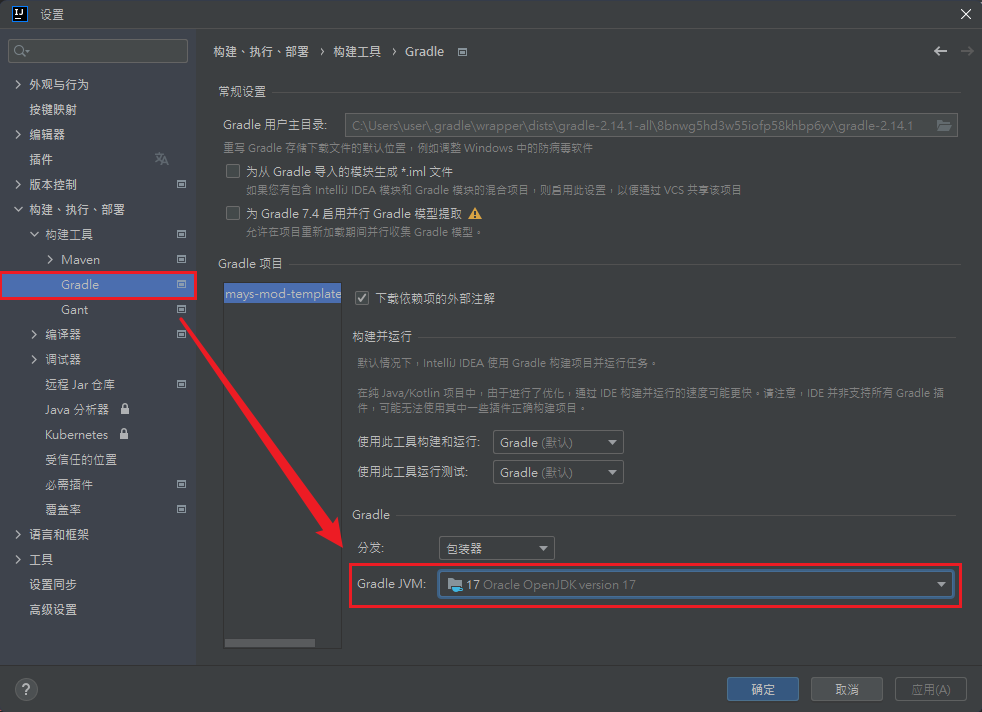The image size is (982, 712).
Task: Uncheck 下载依赖项的外部注解 checkbox
Action: [x=362, y=298]
